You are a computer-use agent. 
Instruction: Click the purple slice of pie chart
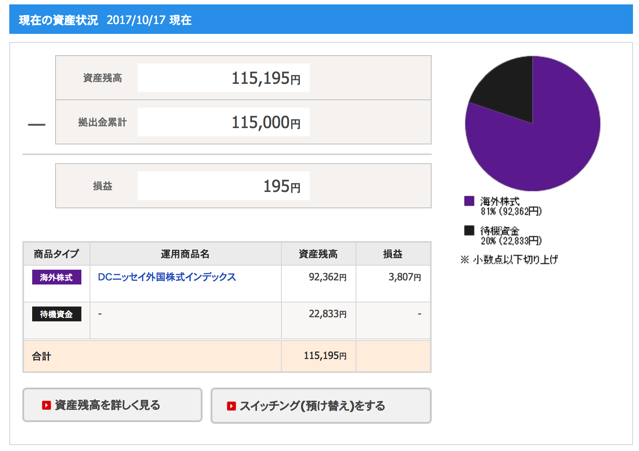(x=546, y=147)
